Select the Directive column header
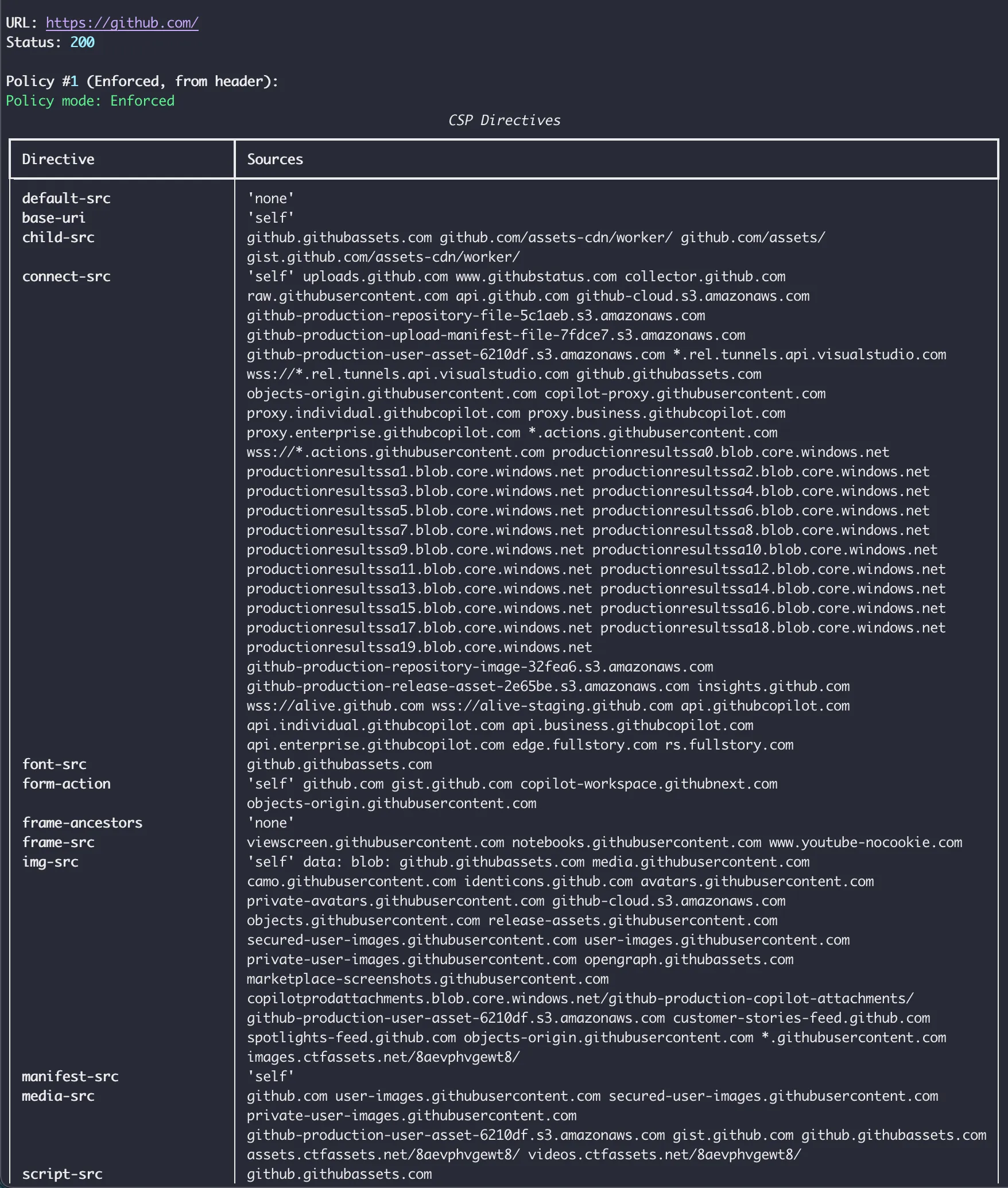The width and height of the screenshot is (1008, 1188). (x=57, y=160)
